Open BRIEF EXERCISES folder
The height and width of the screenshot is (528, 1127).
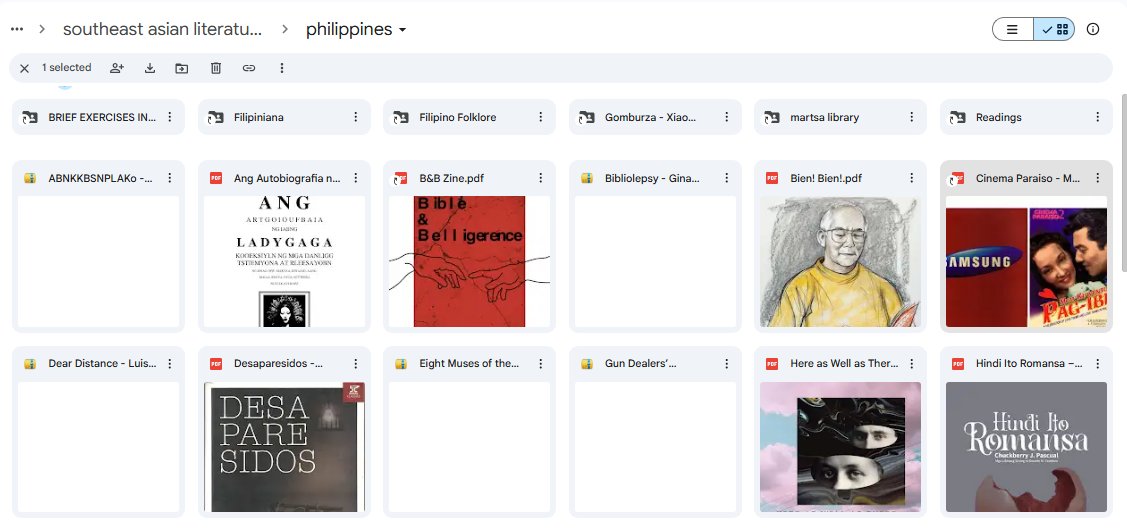[x=98, y=117]
